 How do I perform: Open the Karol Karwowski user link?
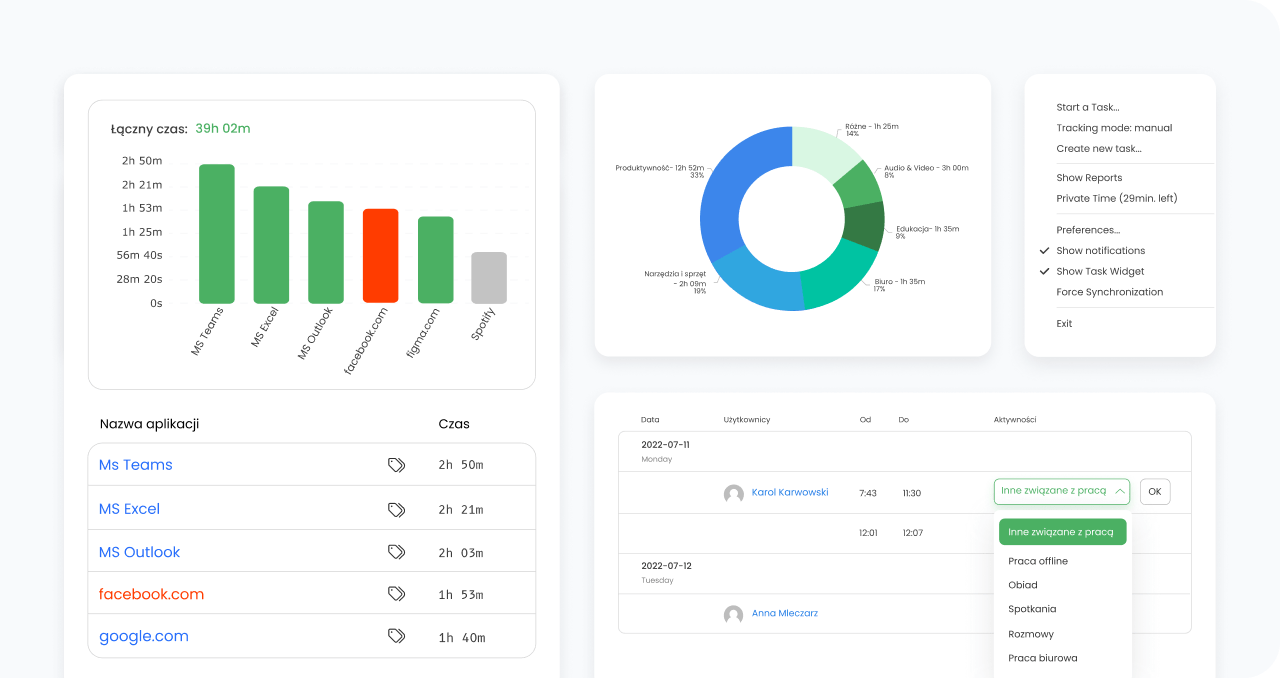click(789, 492)
